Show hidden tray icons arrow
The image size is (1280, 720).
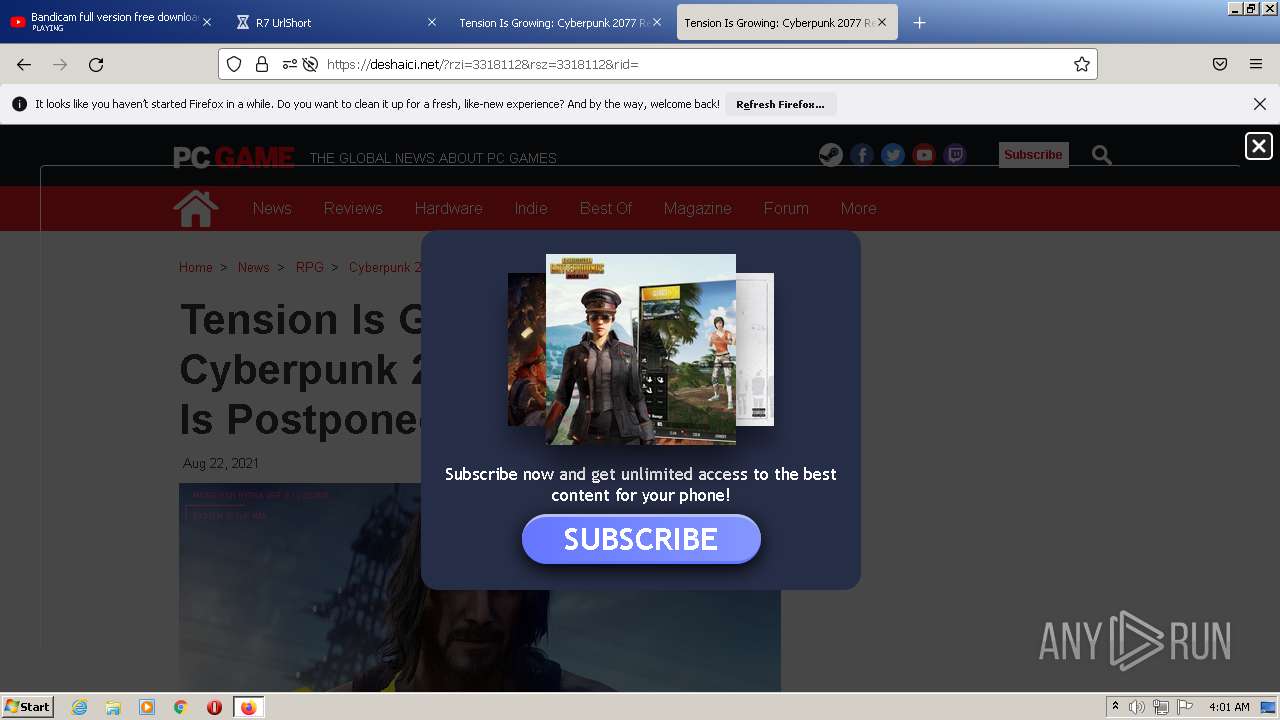1115,707
